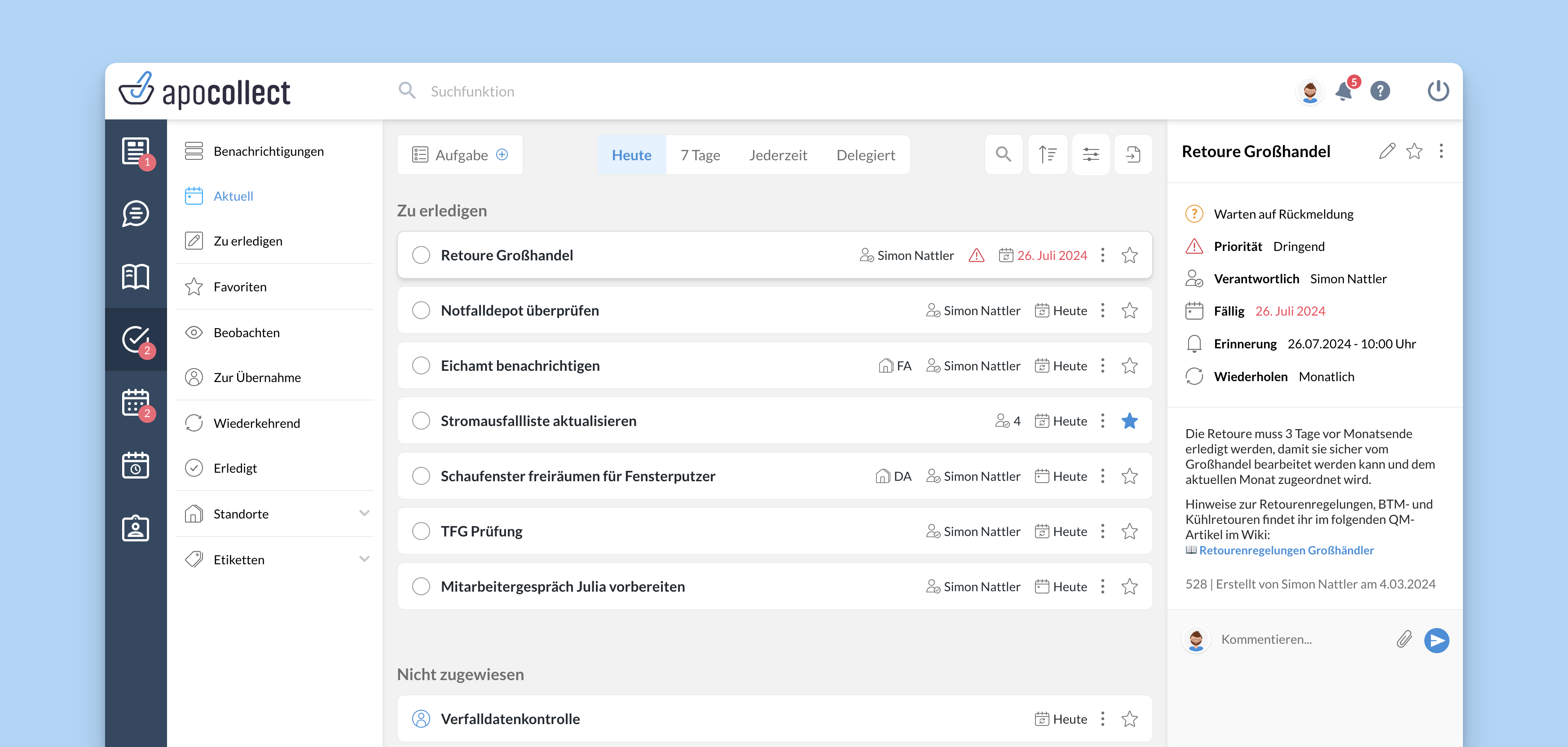Click into the Suchfunktion search field
This screenshot has width=1568, height=747.
click(472, 91)
